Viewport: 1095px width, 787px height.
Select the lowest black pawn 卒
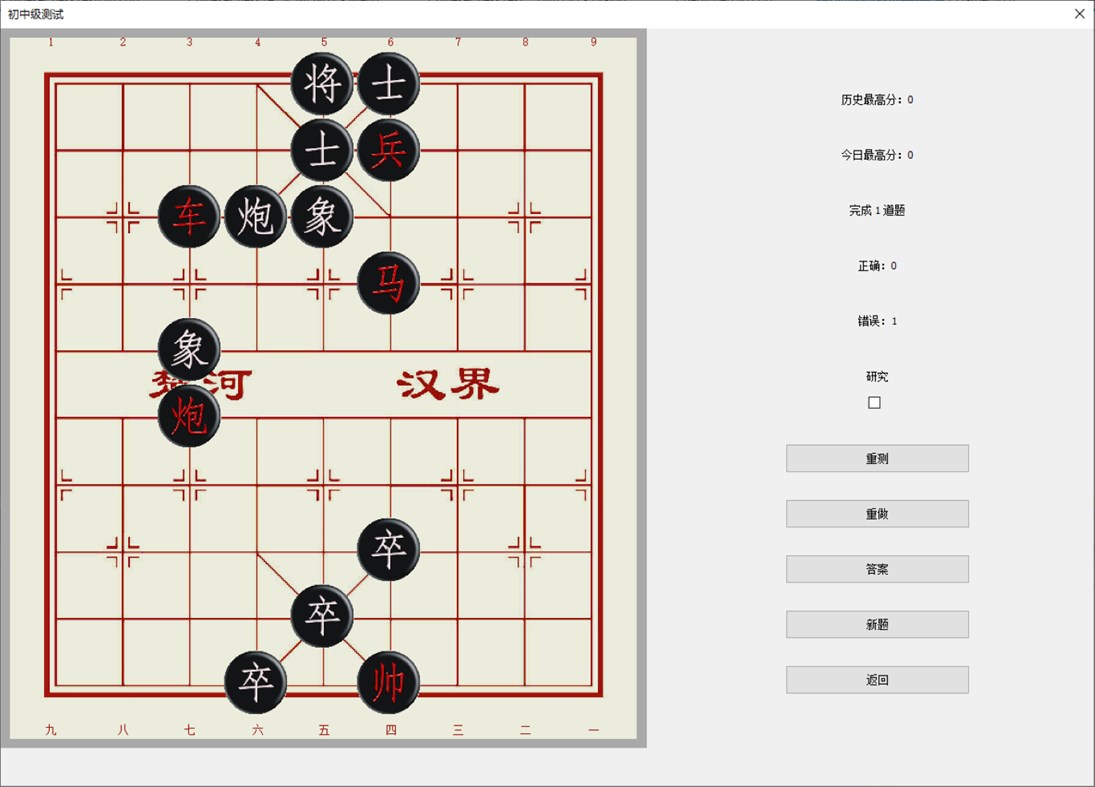point(256,684)
